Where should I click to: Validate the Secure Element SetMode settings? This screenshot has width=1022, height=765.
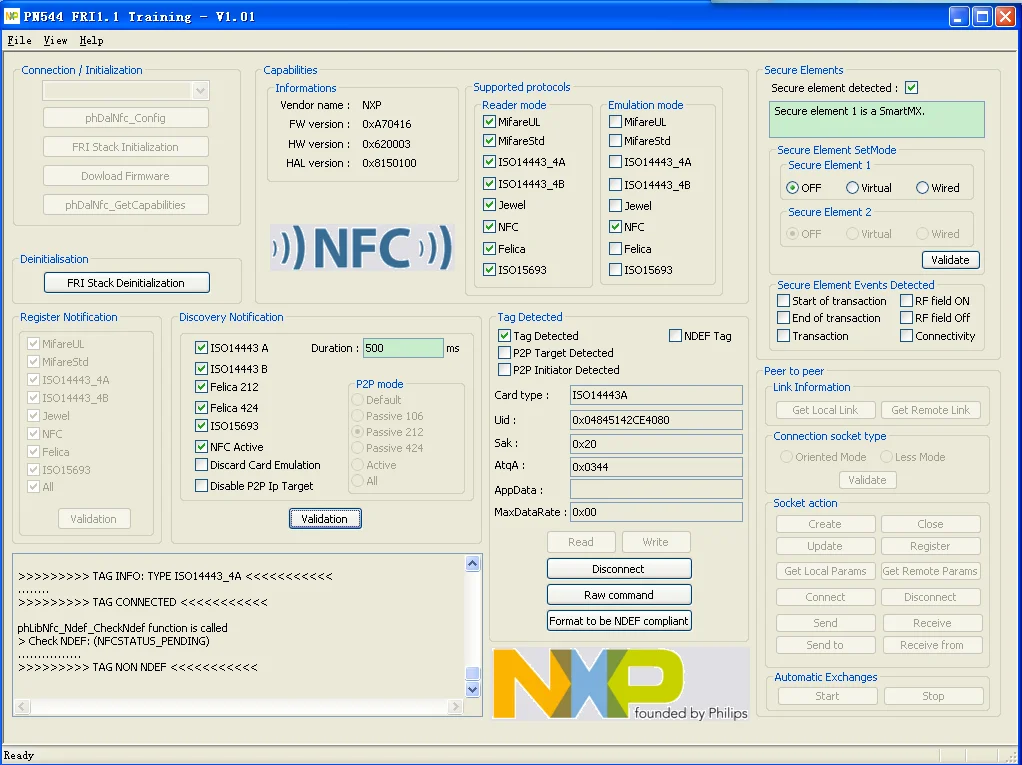click(x=949, y=260)
